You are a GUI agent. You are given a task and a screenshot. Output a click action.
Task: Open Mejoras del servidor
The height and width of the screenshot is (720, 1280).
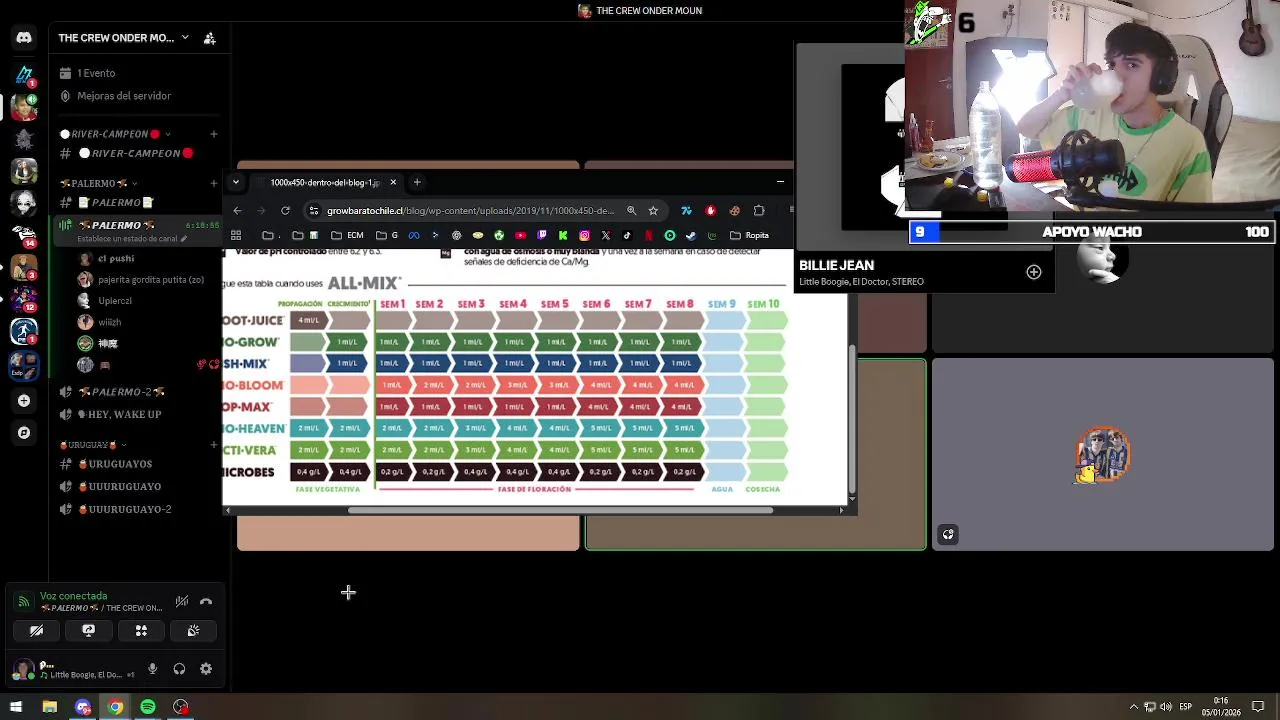pyautogui.click(x=124, y=96)
